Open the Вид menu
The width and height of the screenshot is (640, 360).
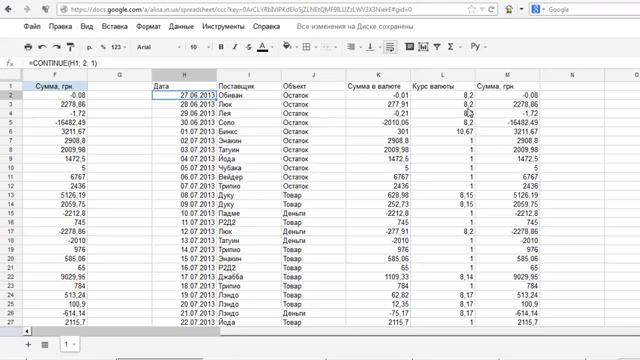pos(87,27)
